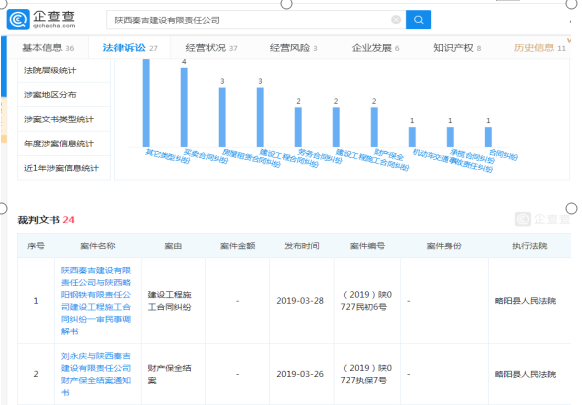Click 略阳县人民法院 in row 1
582x405 pixels.
(525, 301)
